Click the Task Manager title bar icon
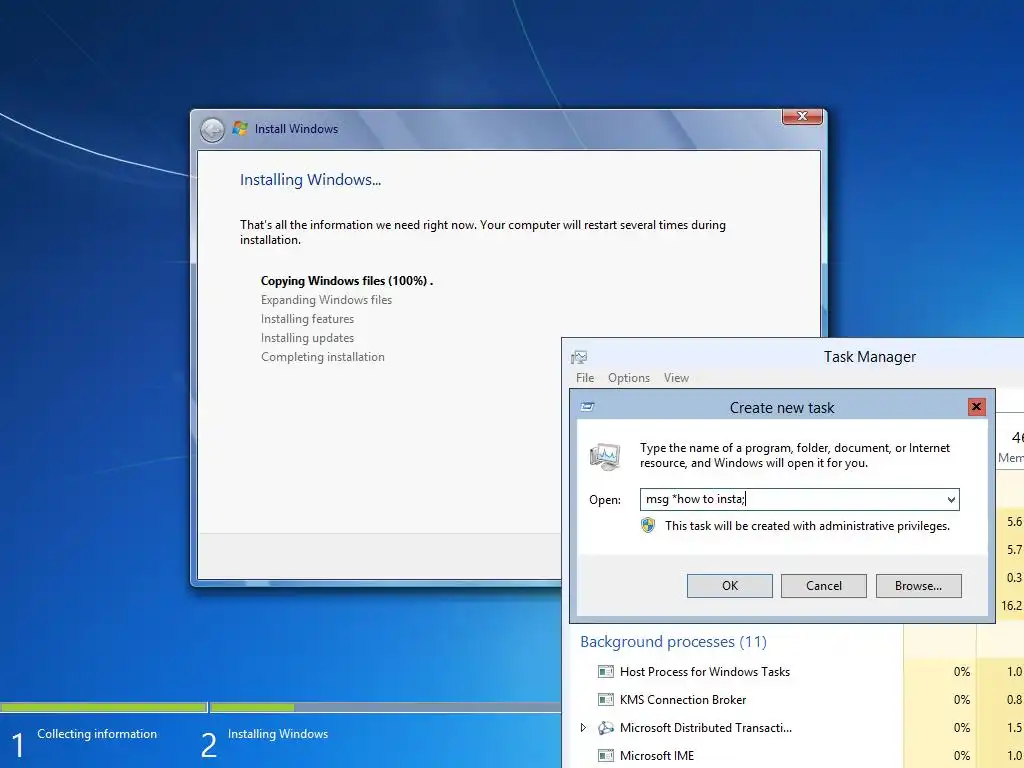Screen dimensions: 1024x768 [x=579, y=357]
